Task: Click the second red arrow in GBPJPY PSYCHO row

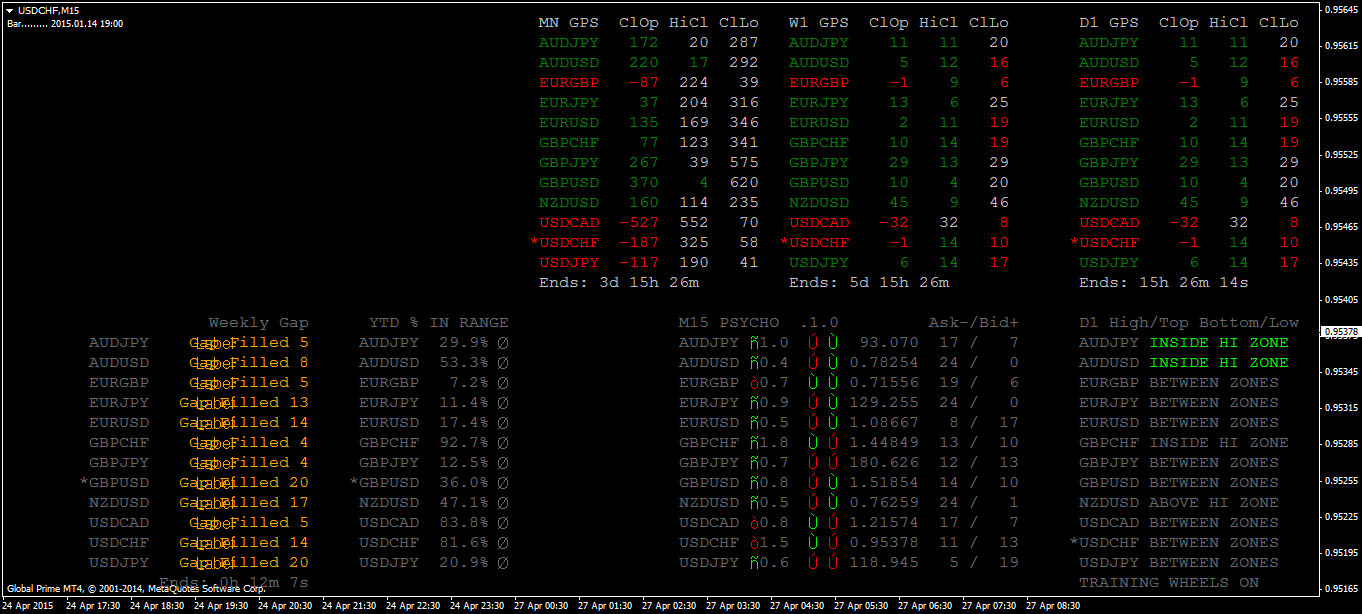Action: (x=833, y=462)
